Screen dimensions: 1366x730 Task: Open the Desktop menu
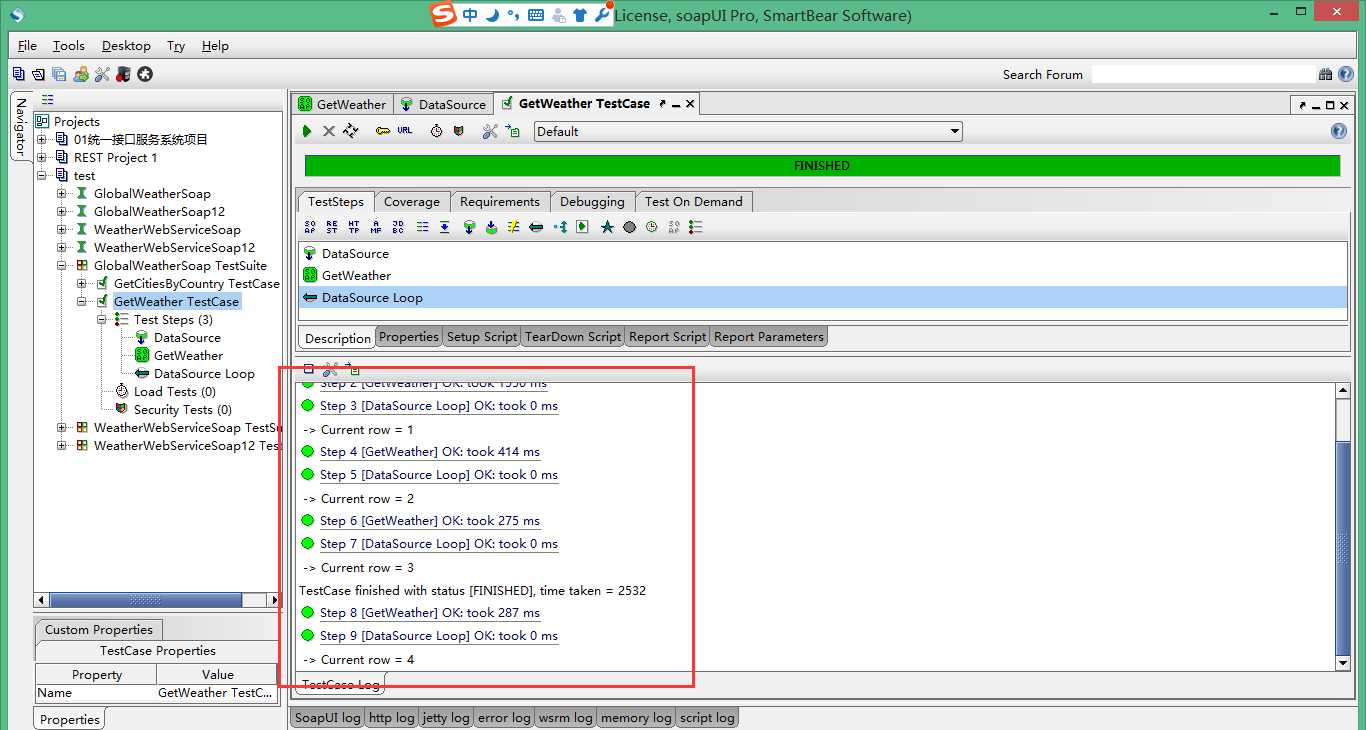(x=126, y=46)
